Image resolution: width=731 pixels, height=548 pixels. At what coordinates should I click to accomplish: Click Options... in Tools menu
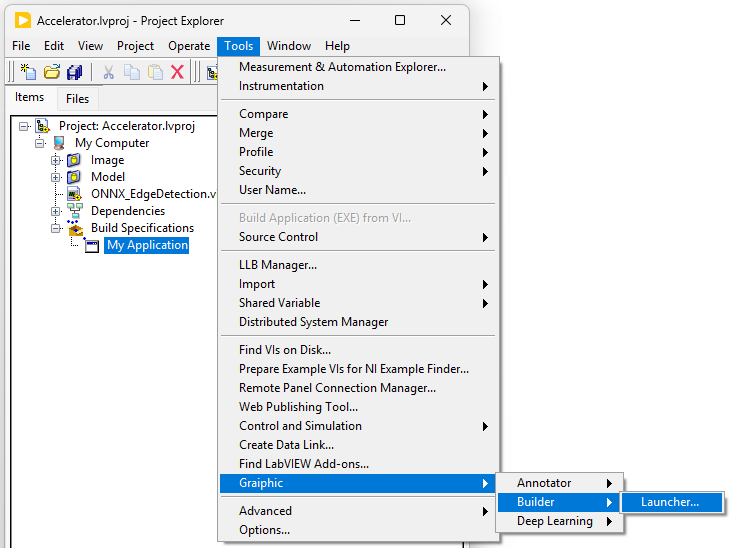264,530
